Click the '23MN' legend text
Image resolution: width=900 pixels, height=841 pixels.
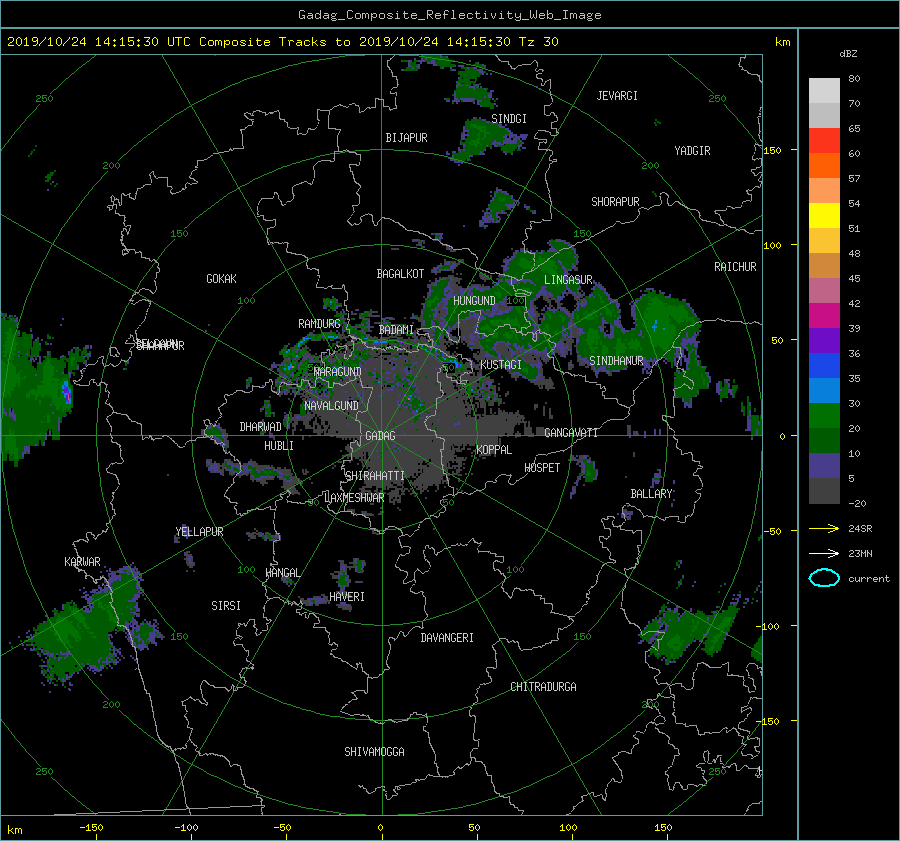coord(860,554)
